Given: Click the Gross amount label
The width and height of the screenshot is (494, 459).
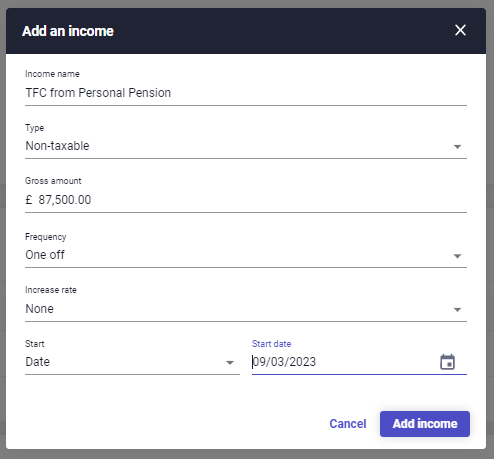Looking at the screenshot, I should (53, 181).
